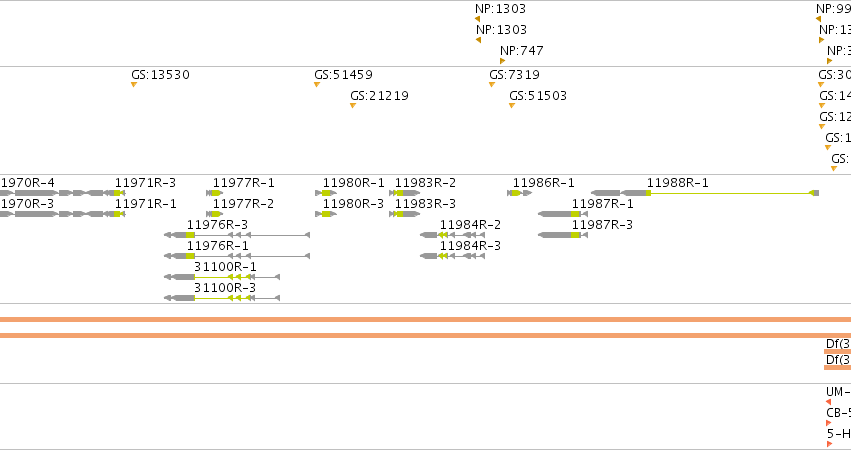Click the GS:51503 insertion triangle
This screenshot has width=851, height=450.
click(512, 106)
